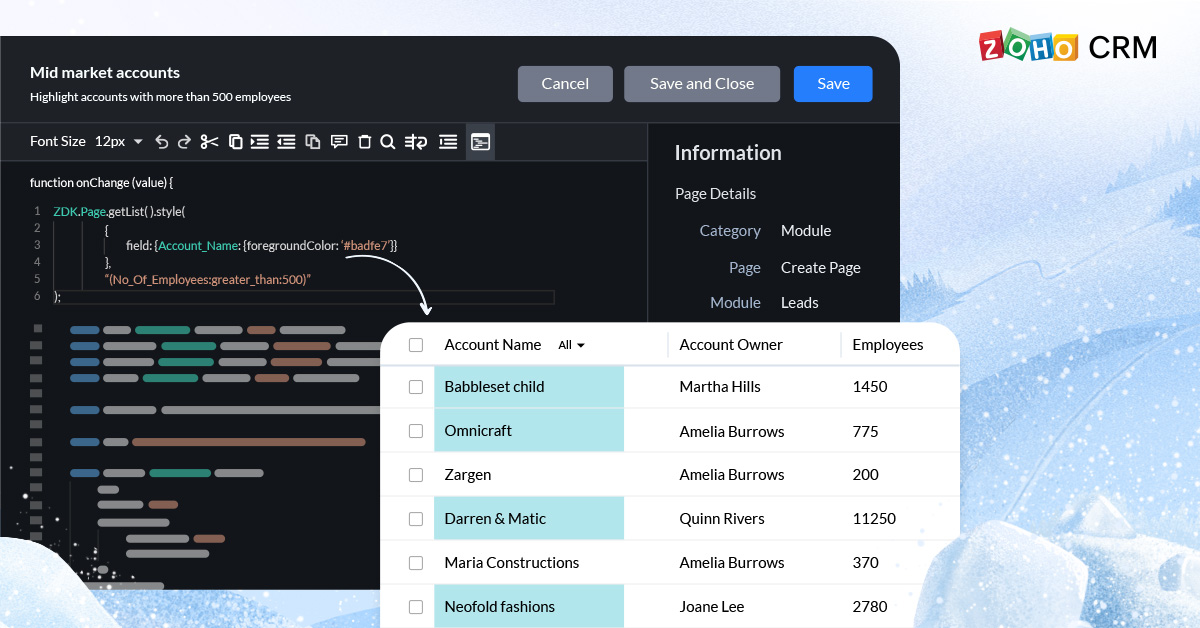Click the Save and Close button
Screen dimensions: 1200x628
(x=702, y=84)
